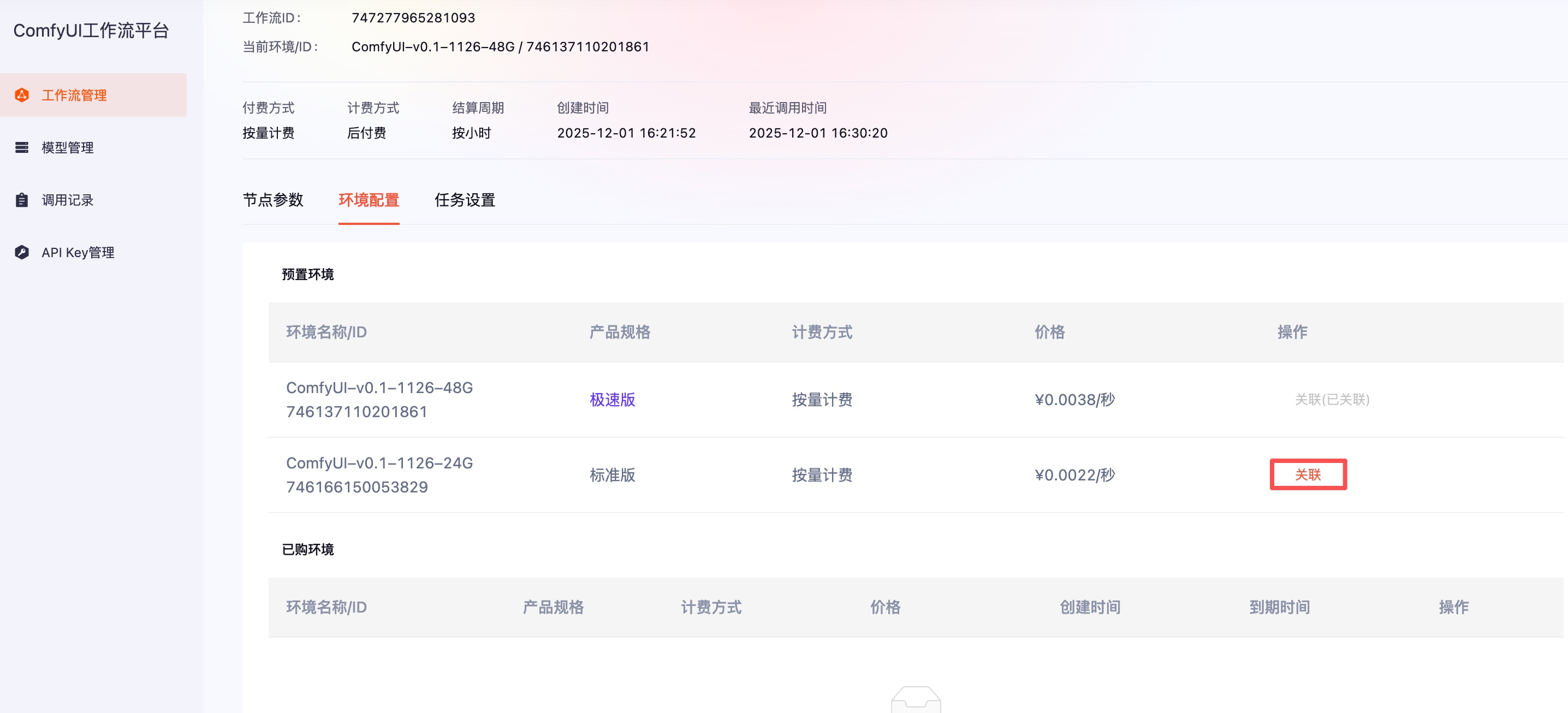Screen dimensions: 1568x713
Task: Click the API Key管理 key icon
Action: 22,252
